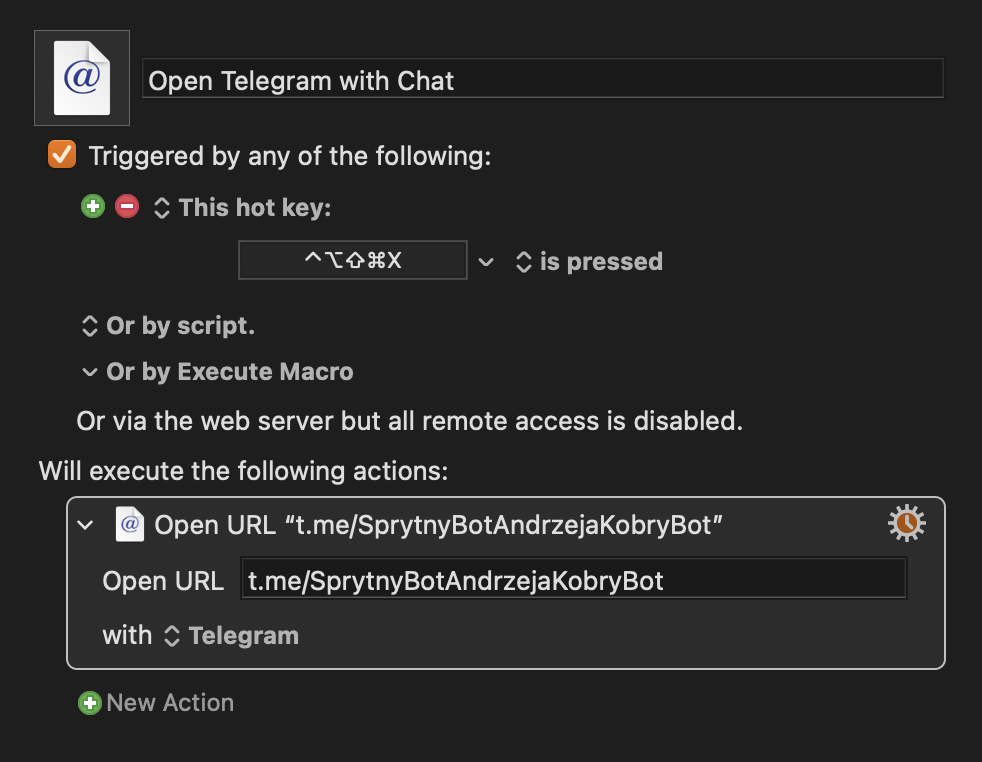
Task: Click the green plus beside New Action
Action: pos(90,703)
